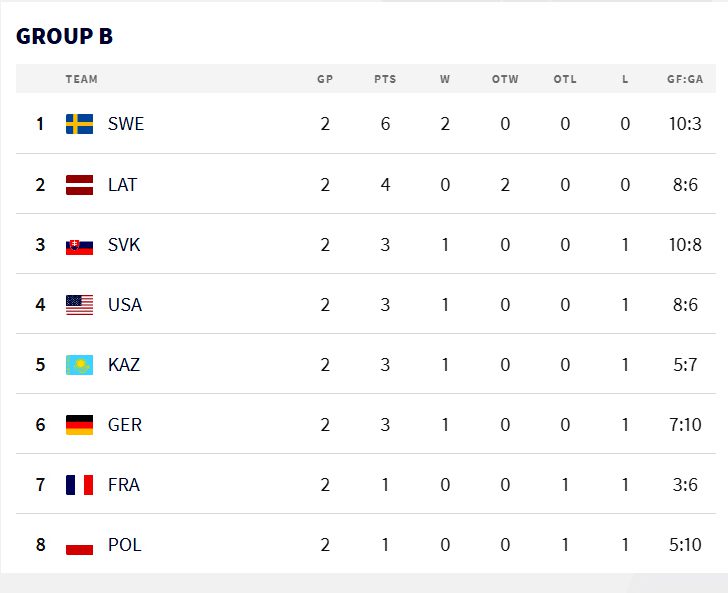This screenshot has width=728, height=593.
Task: Click the GROUP B heading
Action: click(64, 36)
